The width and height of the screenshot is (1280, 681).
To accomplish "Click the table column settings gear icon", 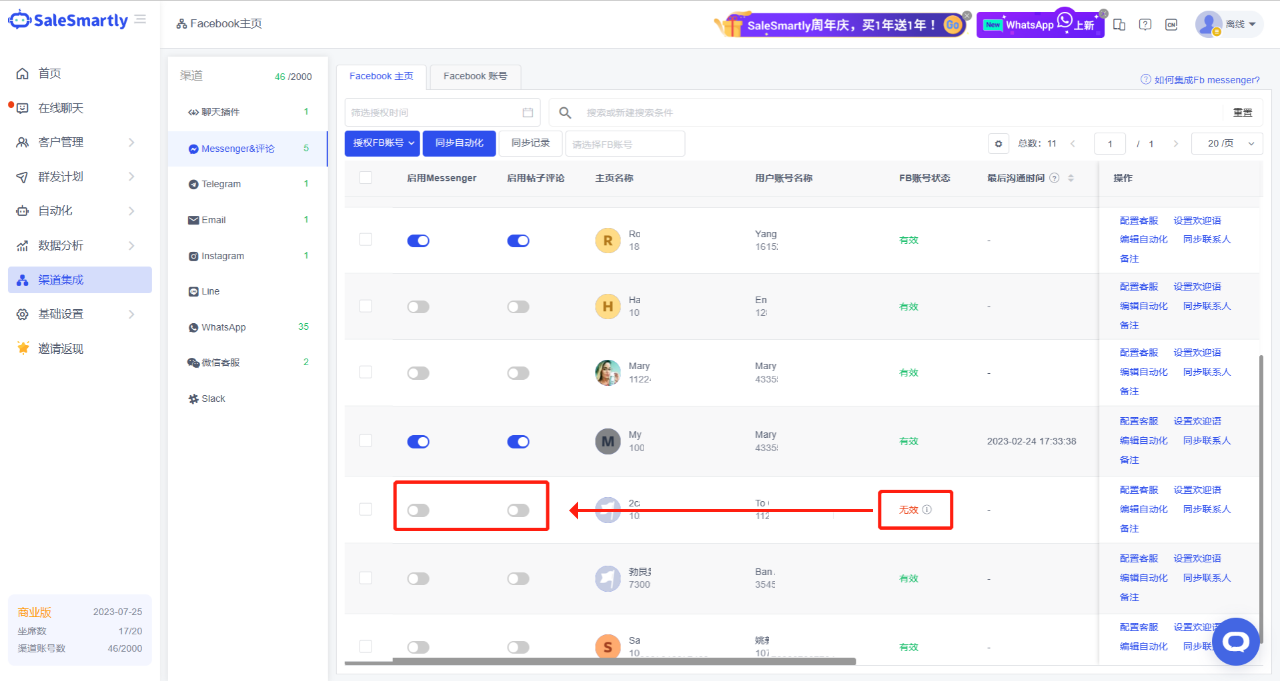I will [x=998, y=144].
